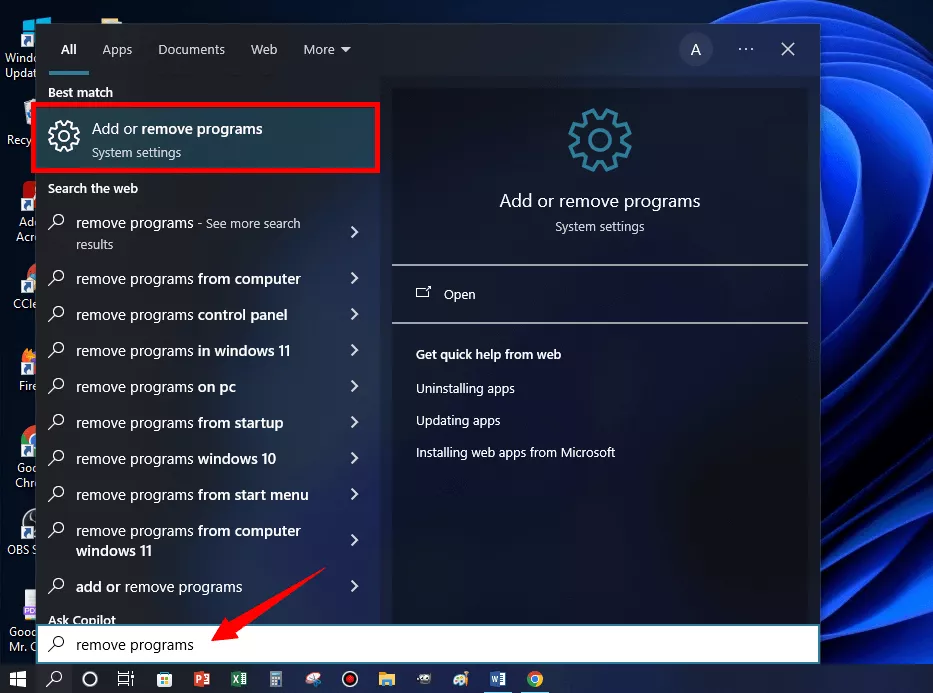Open File Explorer on the taskbar
The image size is (933, 693).
pos(387,679)
